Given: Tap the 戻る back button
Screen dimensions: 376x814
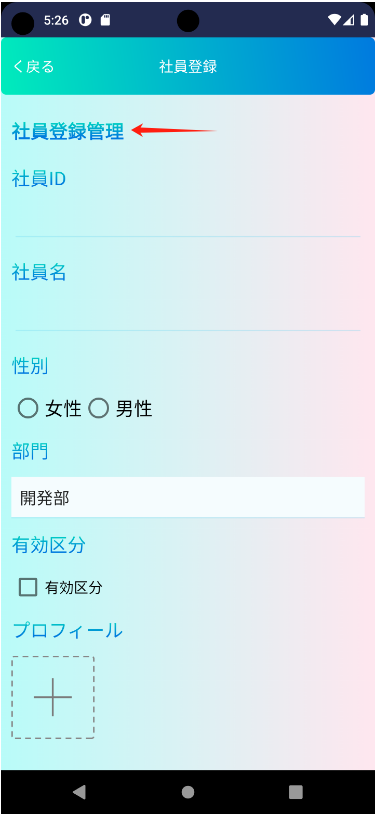Looking at the screenshot, I should pyautogui.click(x=34, y=66).
